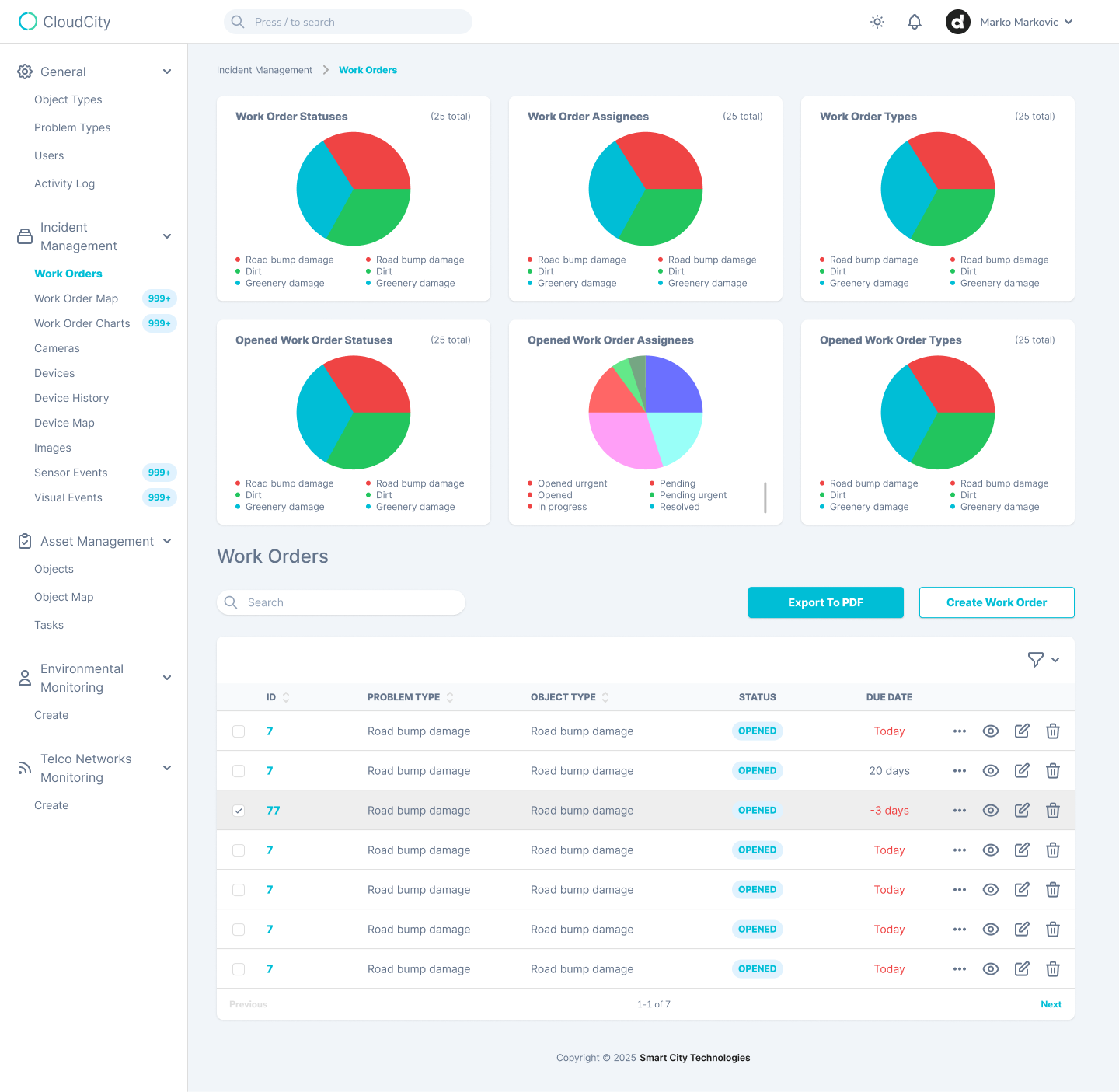Open the Work Order Map menu item
The height and width of the screenshot is (1092, 1119).
[76, 298]
